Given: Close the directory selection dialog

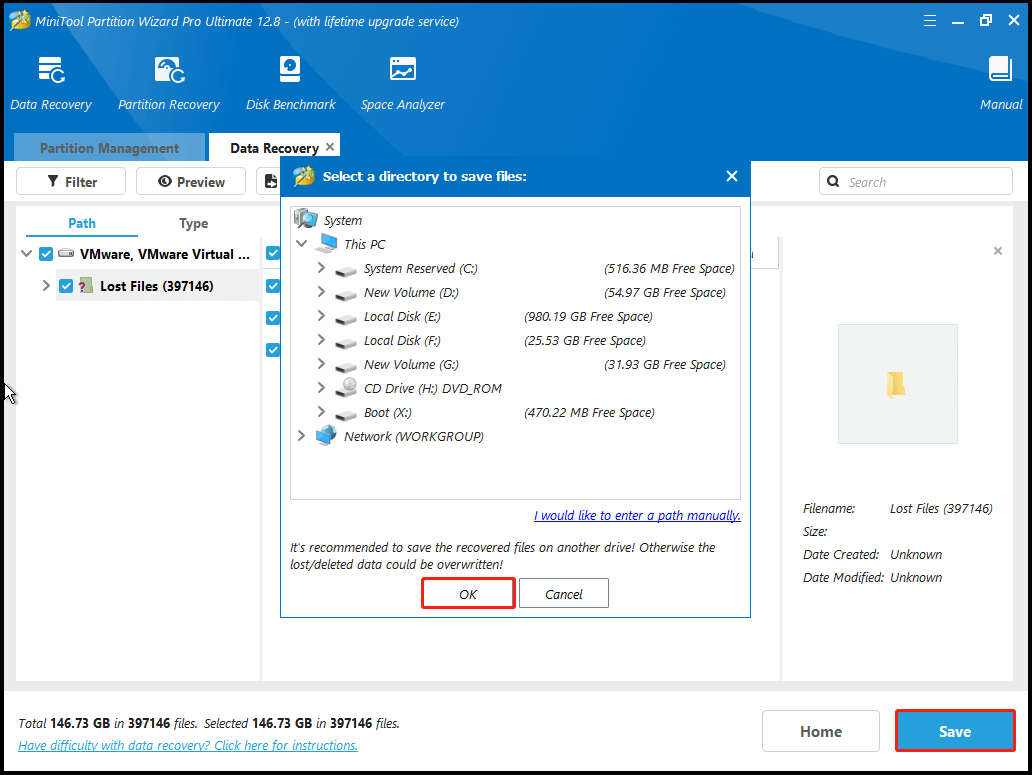Looking at the screenshot, I should point(732,176).
